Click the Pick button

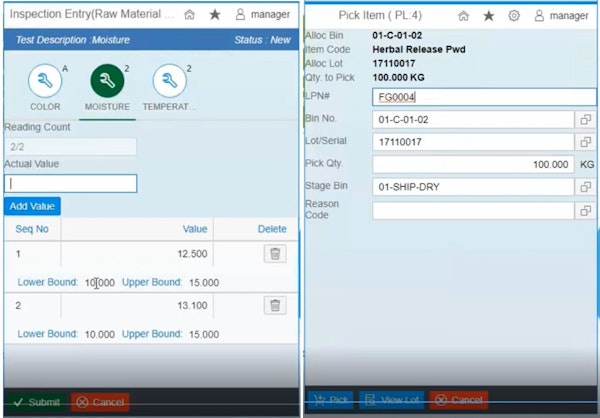(x=331, y=400)
